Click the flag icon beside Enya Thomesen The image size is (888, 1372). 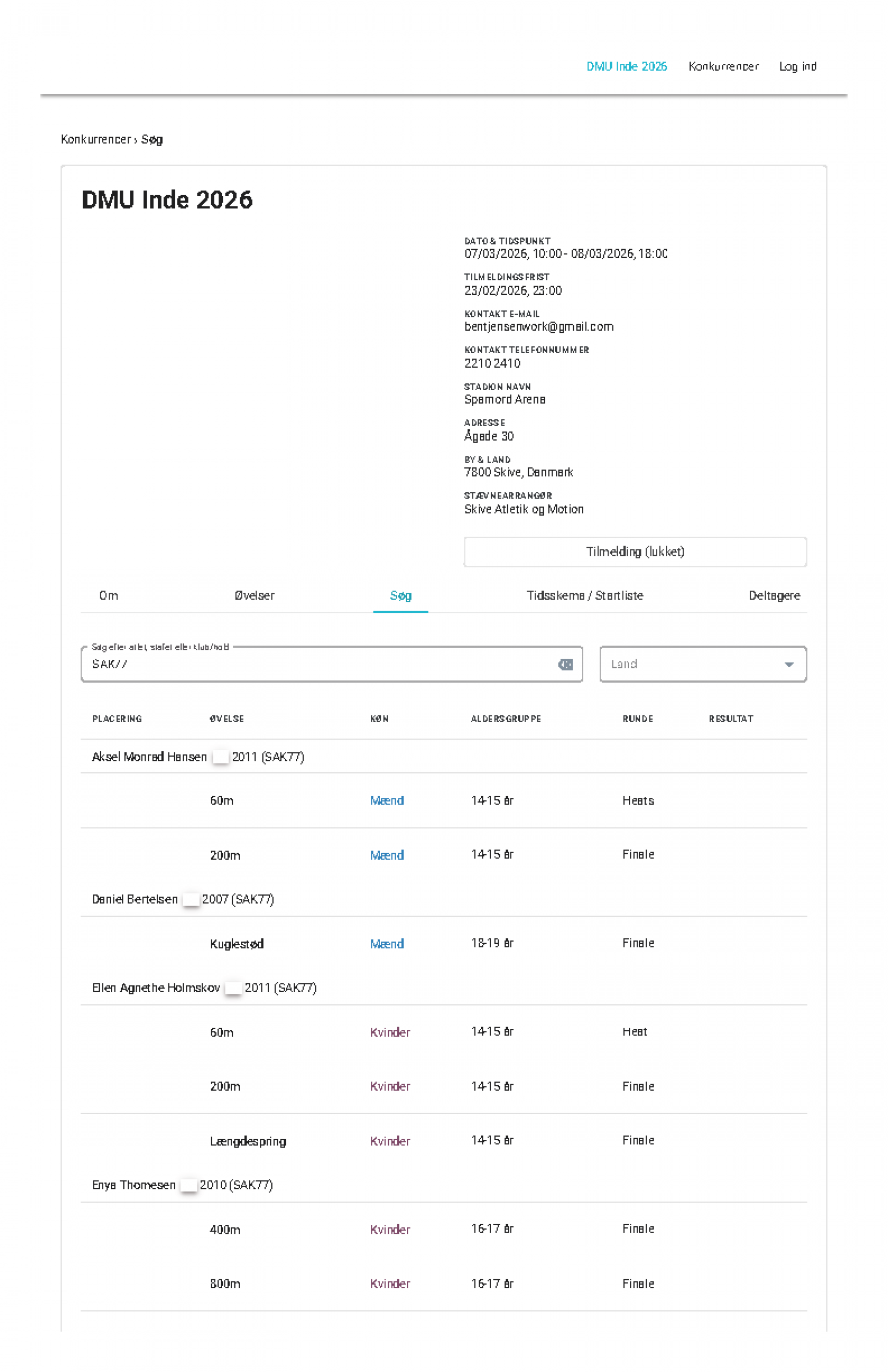click(189, 1185)
